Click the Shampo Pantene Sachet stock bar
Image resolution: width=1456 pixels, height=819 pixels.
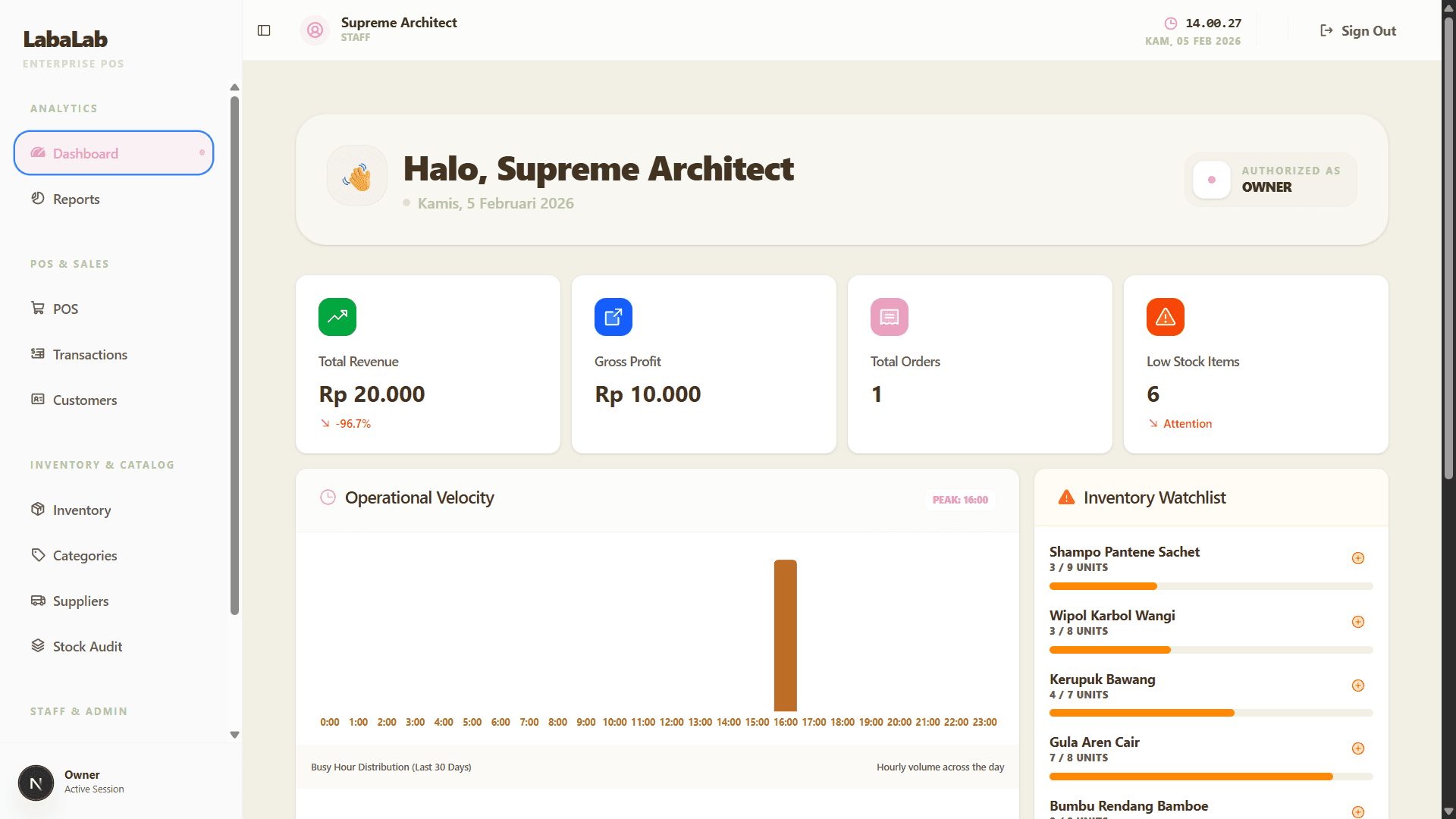[x=1211, y=586]
